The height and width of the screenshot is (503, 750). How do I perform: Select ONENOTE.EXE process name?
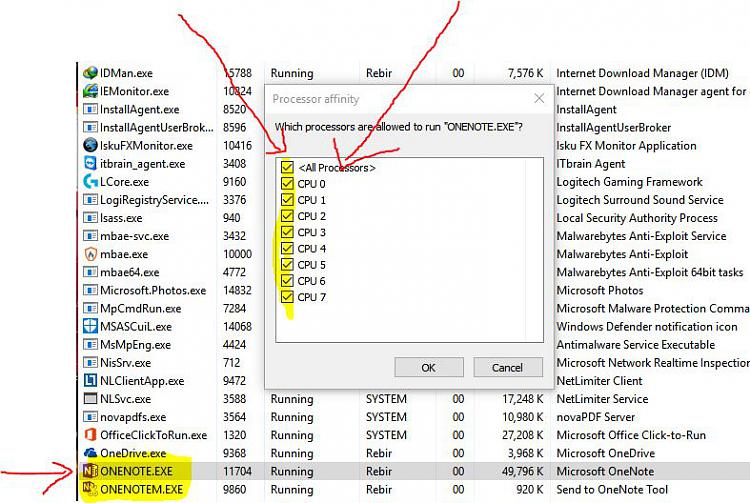[136, 471]
